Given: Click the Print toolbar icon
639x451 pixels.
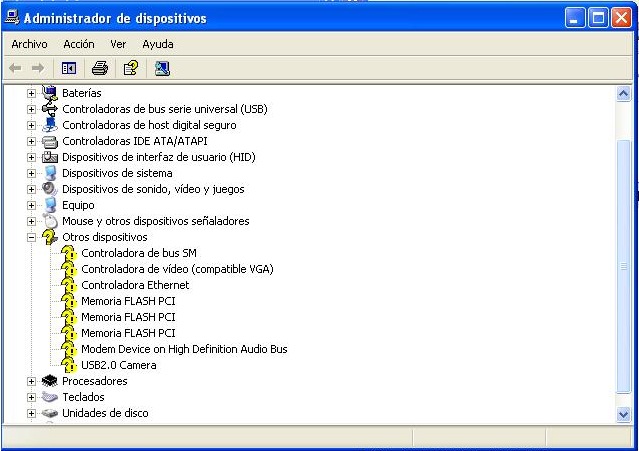Looking at the screenshot, I should (x=100, y=68).
